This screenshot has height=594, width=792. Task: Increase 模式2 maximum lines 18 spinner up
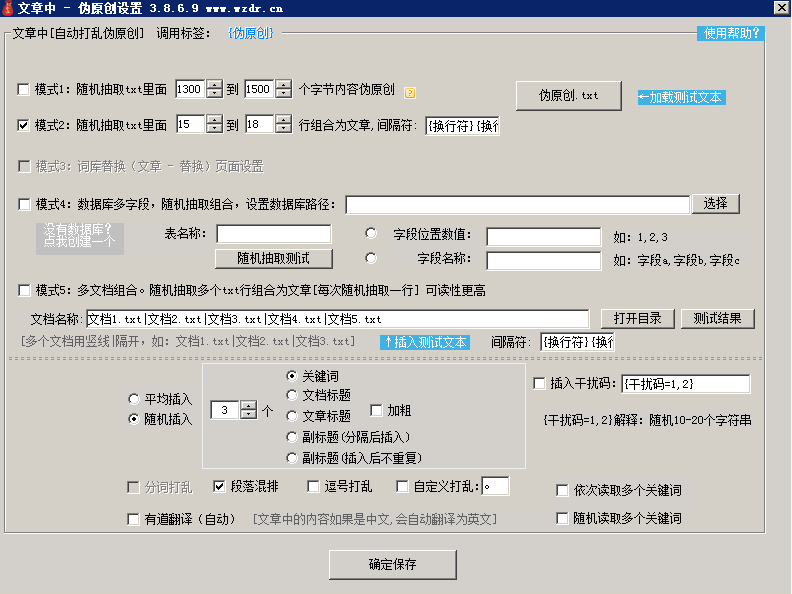[284, 120]
